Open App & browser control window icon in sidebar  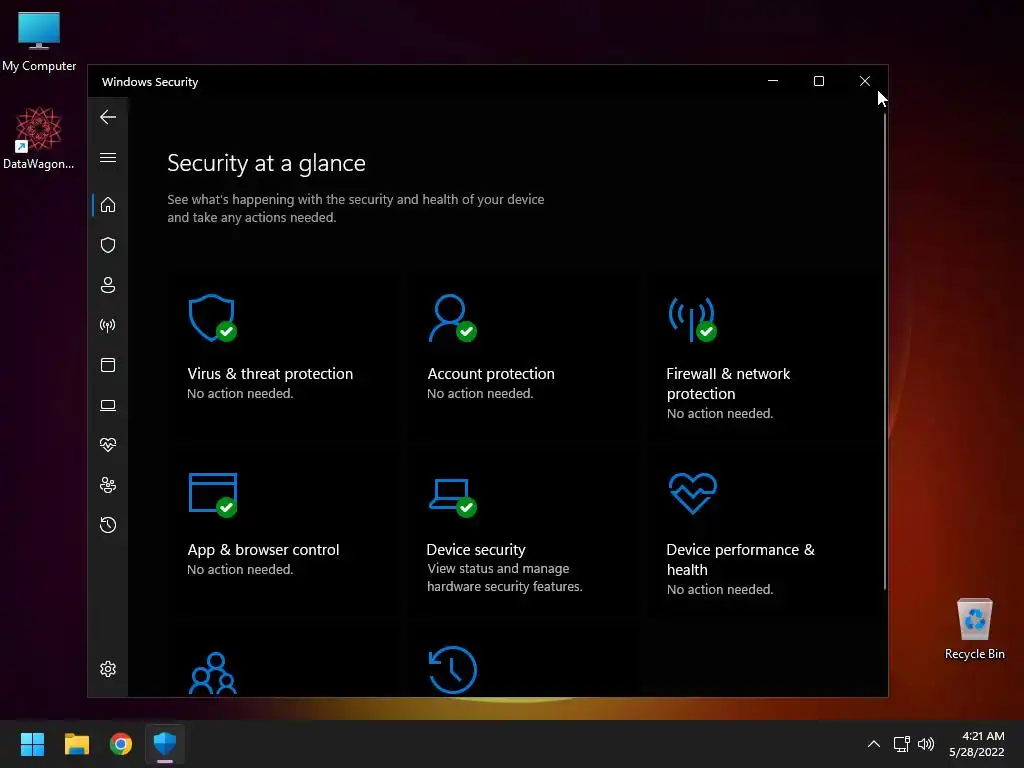click(x=108, y=365)
